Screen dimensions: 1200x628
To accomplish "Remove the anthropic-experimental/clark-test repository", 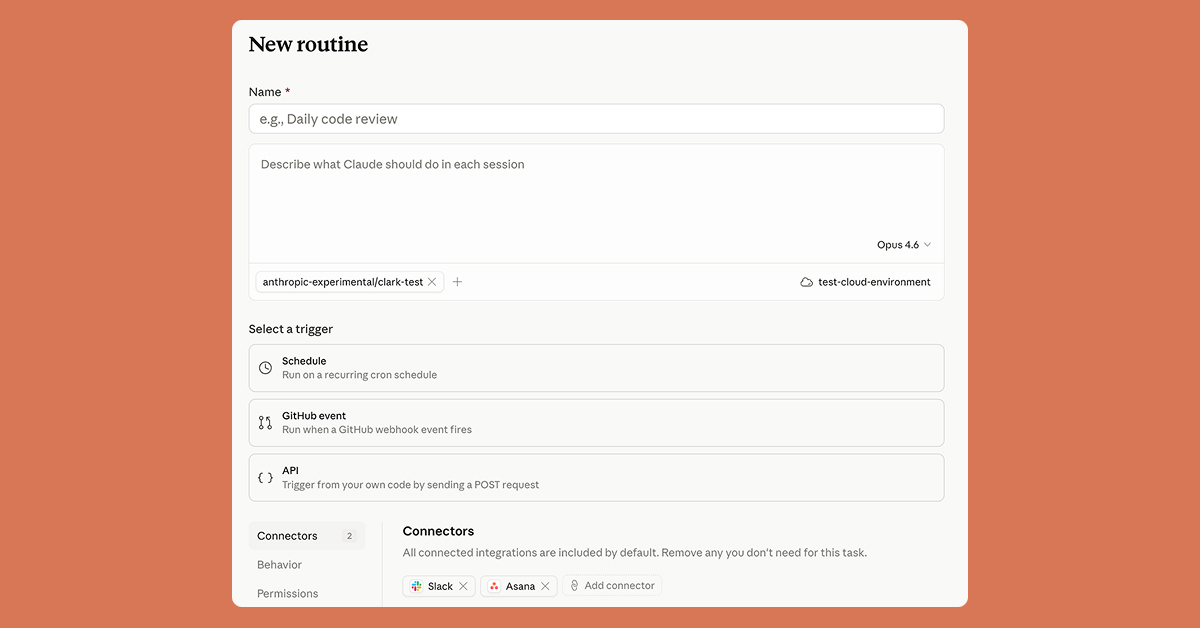I will tap(431, 281).
